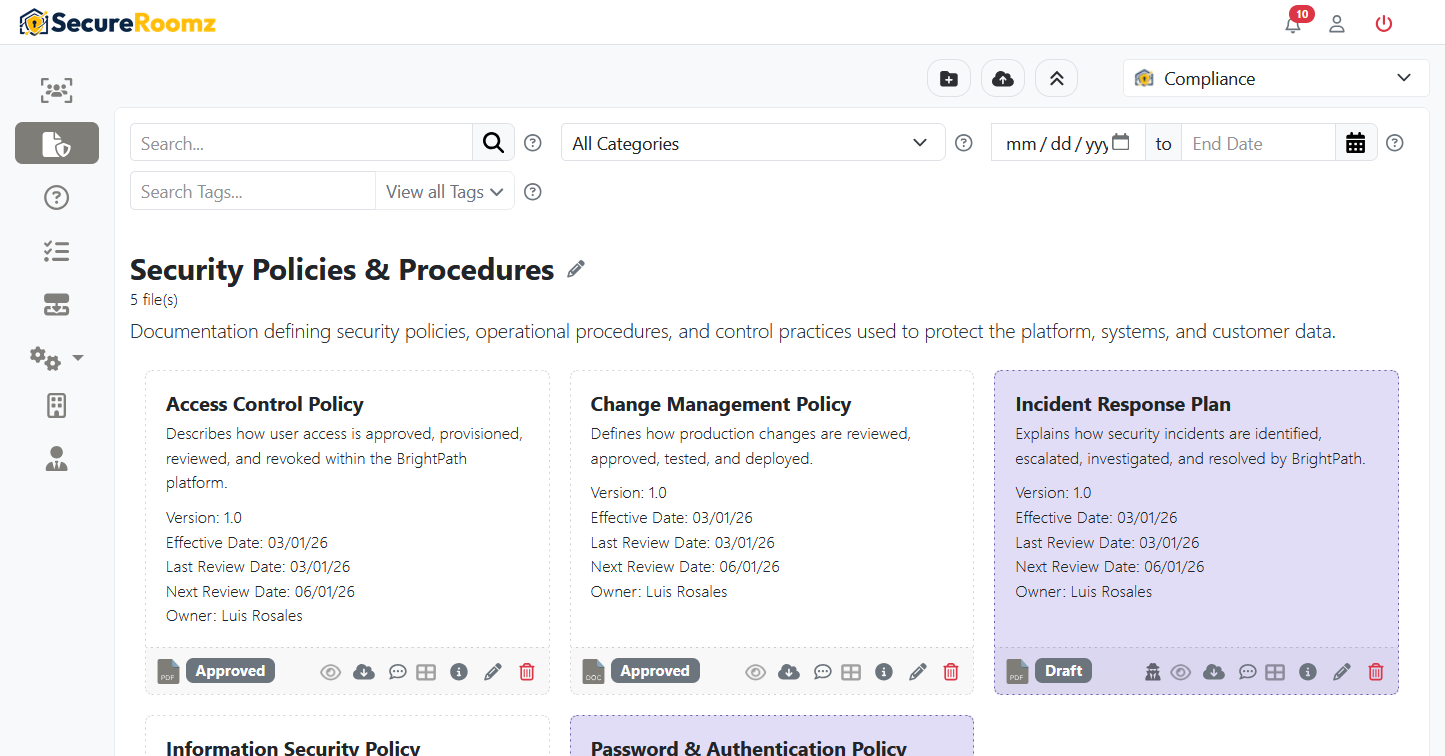Click the help icon beside tags filter
This screenshot has width=1445, height=756.
coord(533,192)
